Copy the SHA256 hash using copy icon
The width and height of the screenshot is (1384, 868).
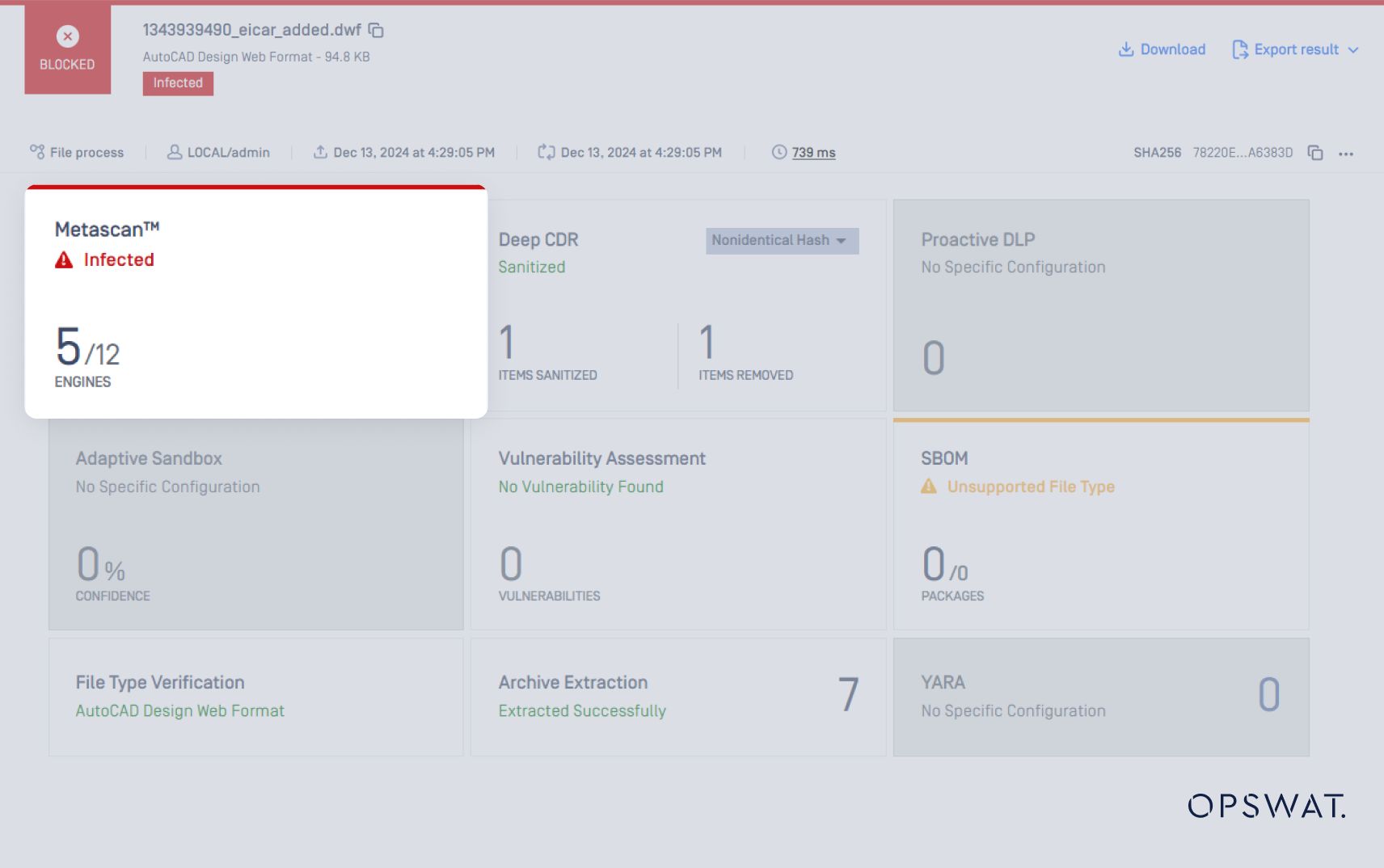(1314, 152)
